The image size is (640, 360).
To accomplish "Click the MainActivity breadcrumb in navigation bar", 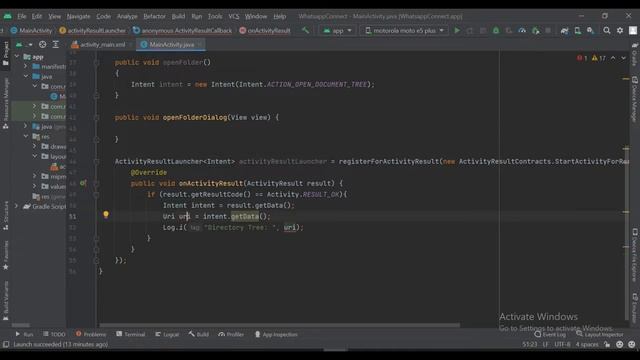I will click(x=31, y=30).
